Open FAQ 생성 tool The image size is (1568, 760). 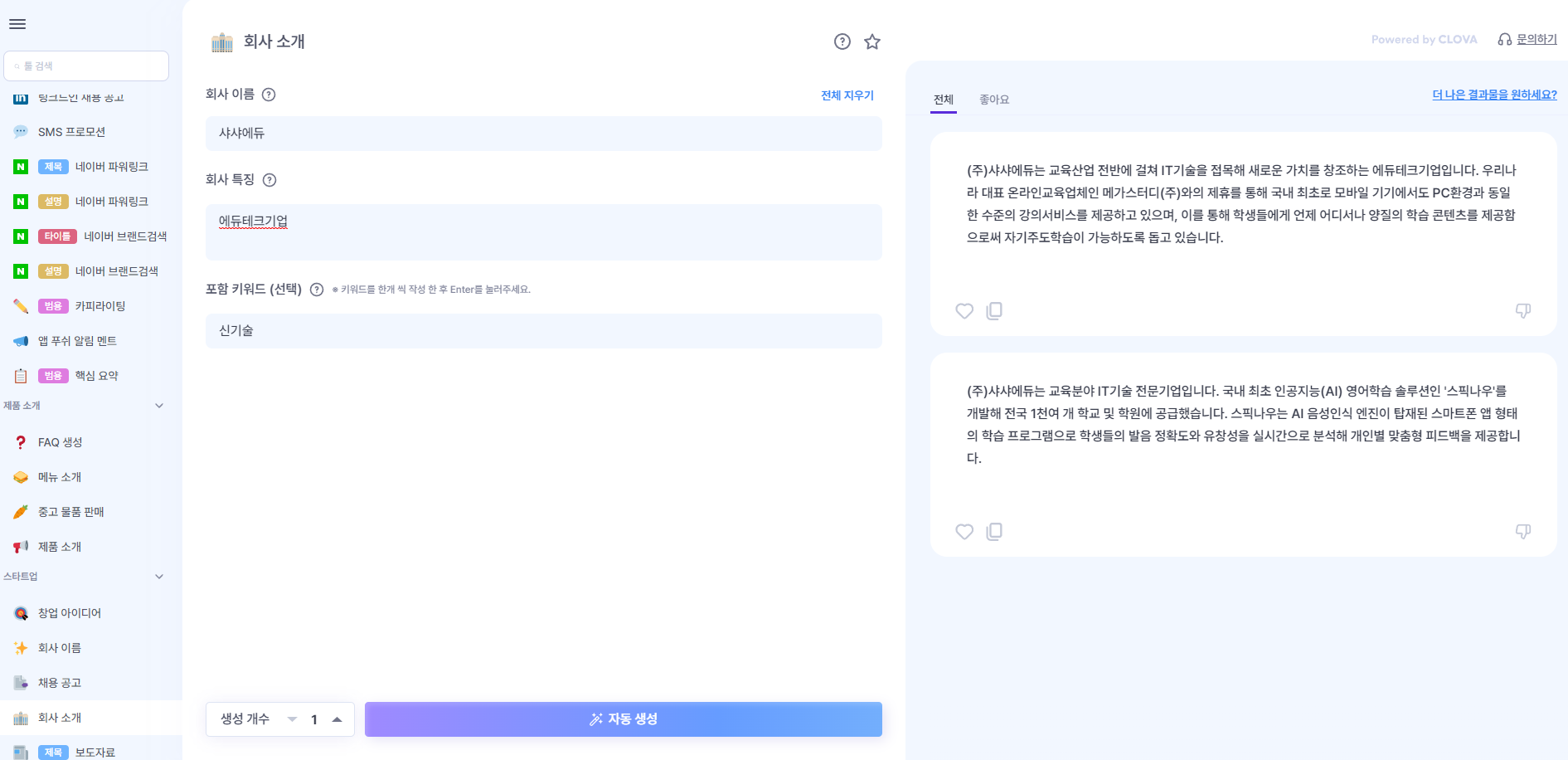click(90, 442)
